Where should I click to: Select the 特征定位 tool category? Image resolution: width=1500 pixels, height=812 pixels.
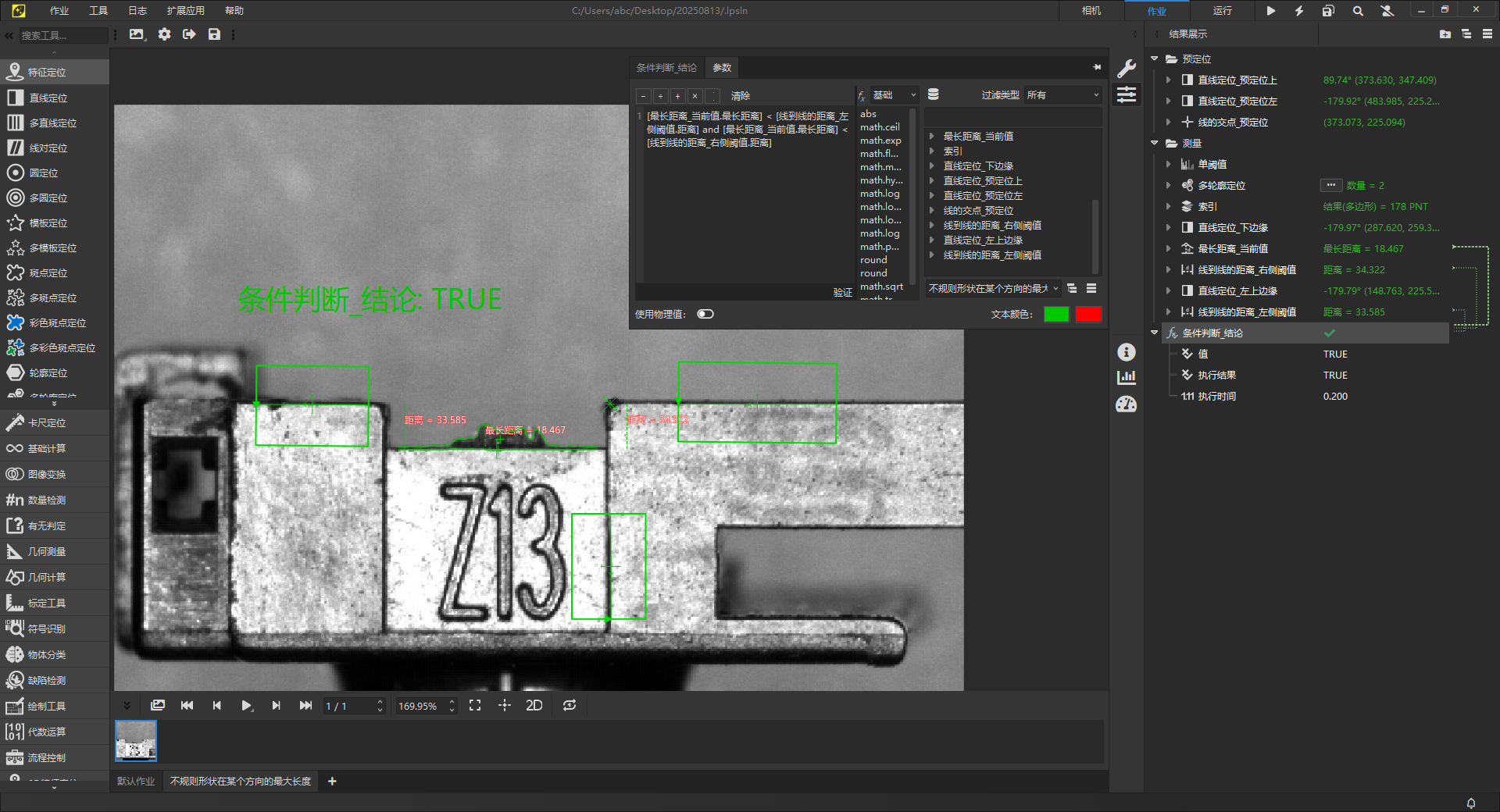tap(47, 72)
